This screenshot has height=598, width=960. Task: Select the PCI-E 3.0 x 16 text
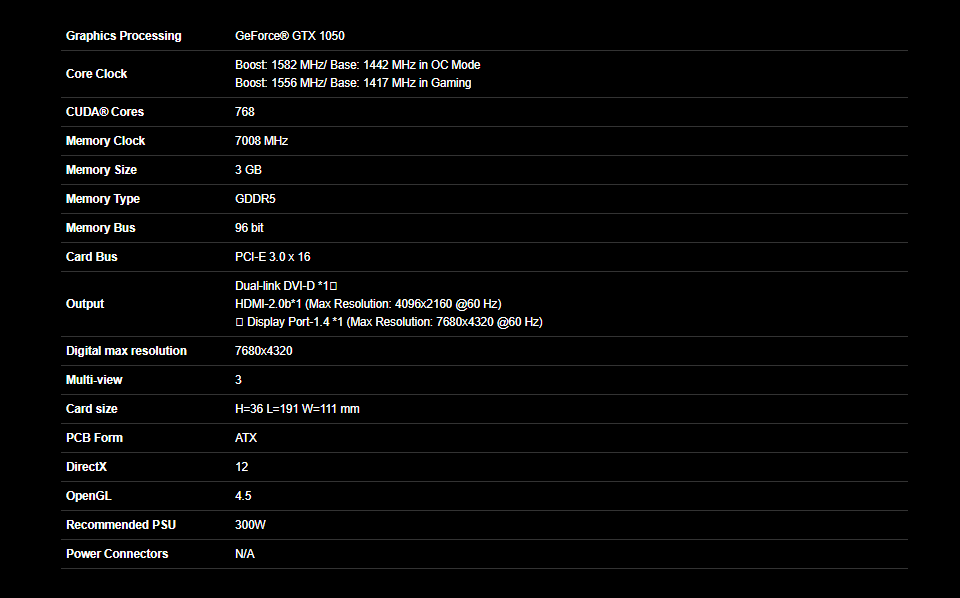272,257
